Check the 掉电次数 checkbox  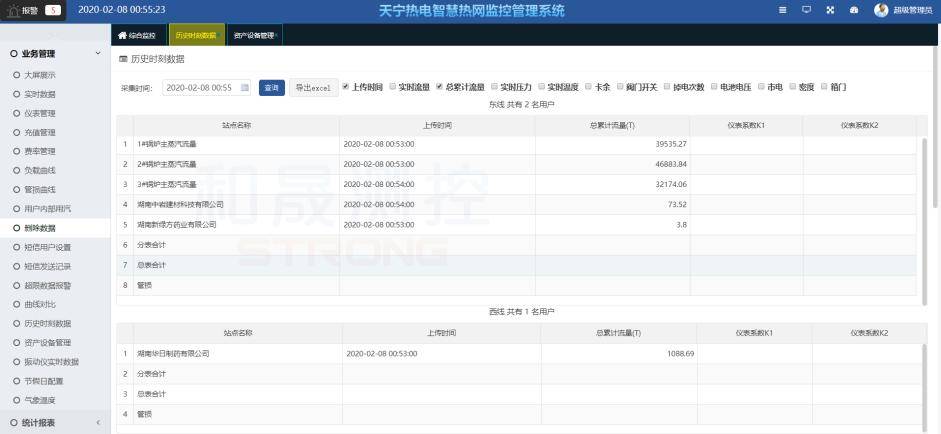[667, 86]
